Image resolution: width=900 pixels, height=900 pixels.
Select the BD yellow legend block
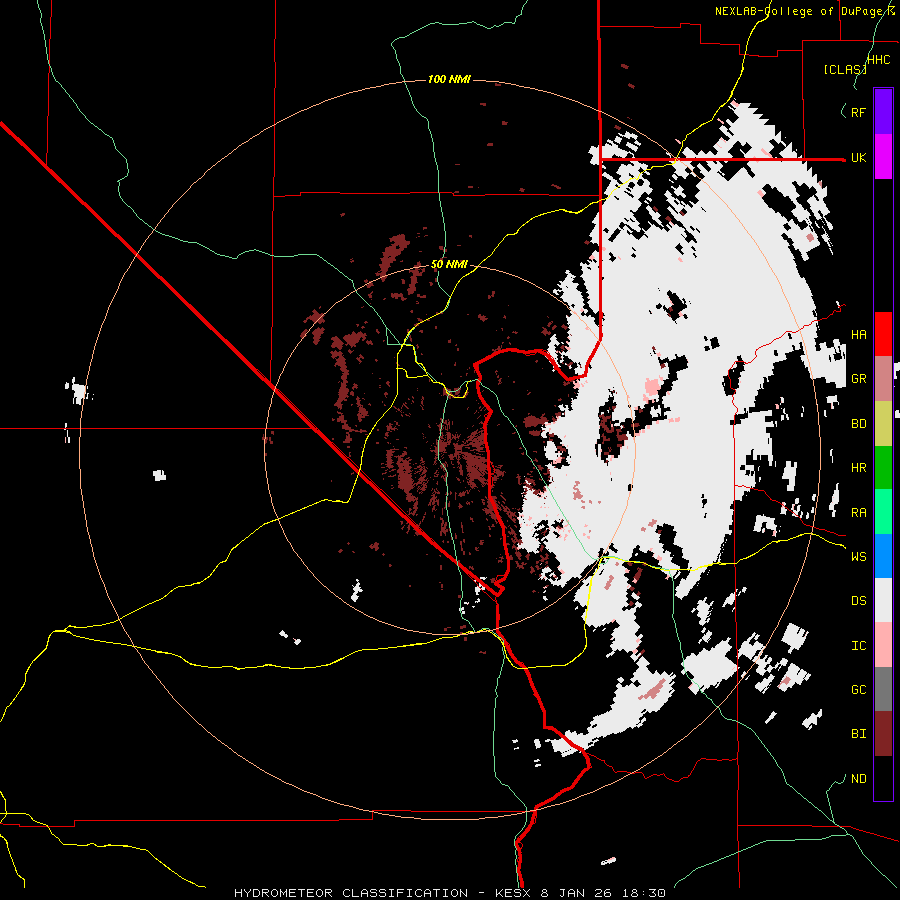[883, 423]
